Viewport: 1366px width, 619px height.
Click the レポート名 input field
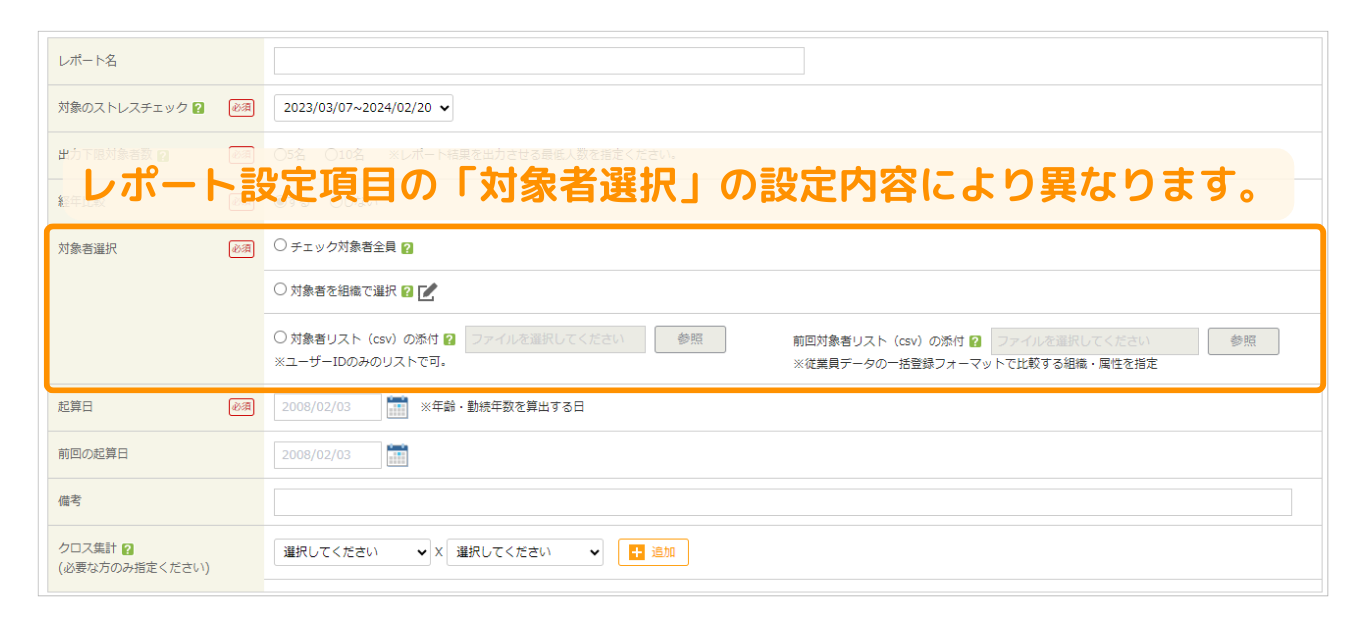coord(538,60)
